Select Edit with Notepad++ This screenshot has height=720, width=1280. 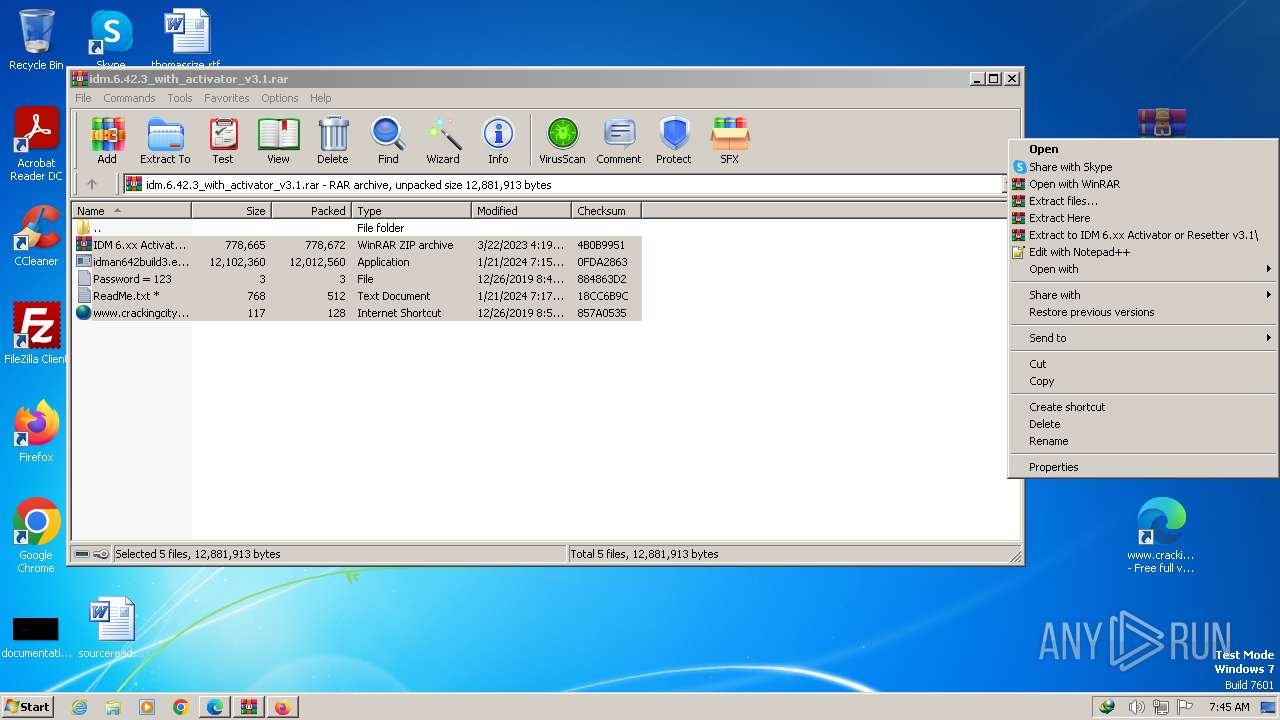pos(1143,252)
